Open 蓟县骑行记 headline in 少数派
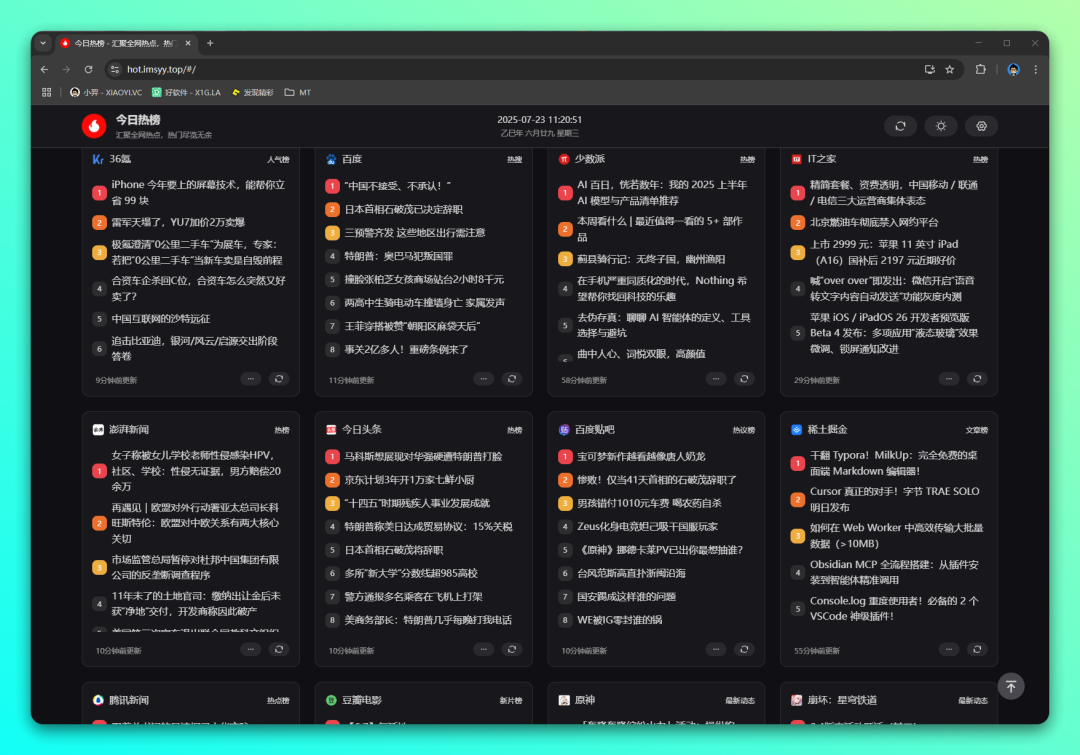The image size is (1080, 755). click(x=651, y=260)
